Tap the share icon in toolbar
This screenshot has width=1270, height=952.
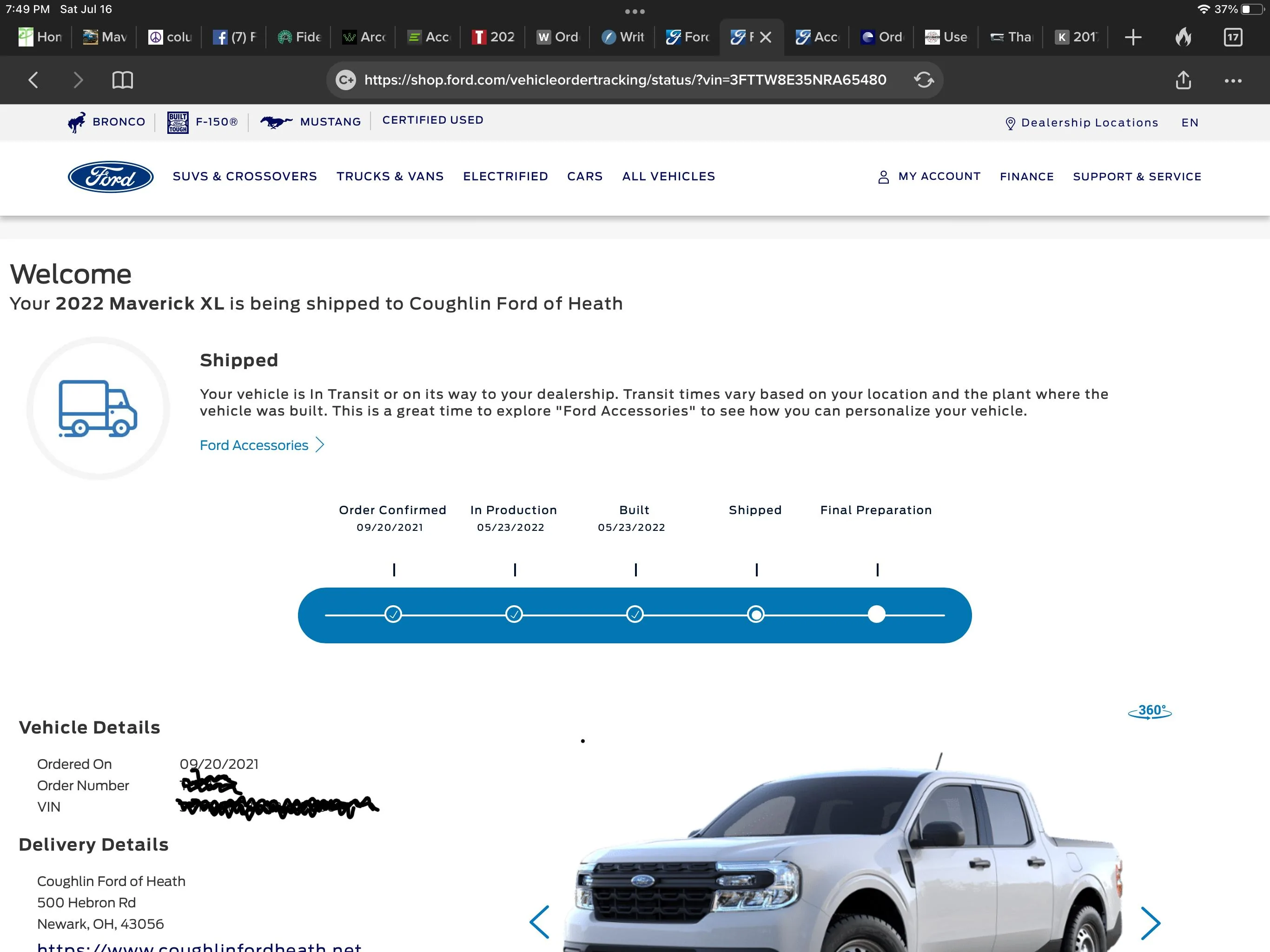(1184, 80)
